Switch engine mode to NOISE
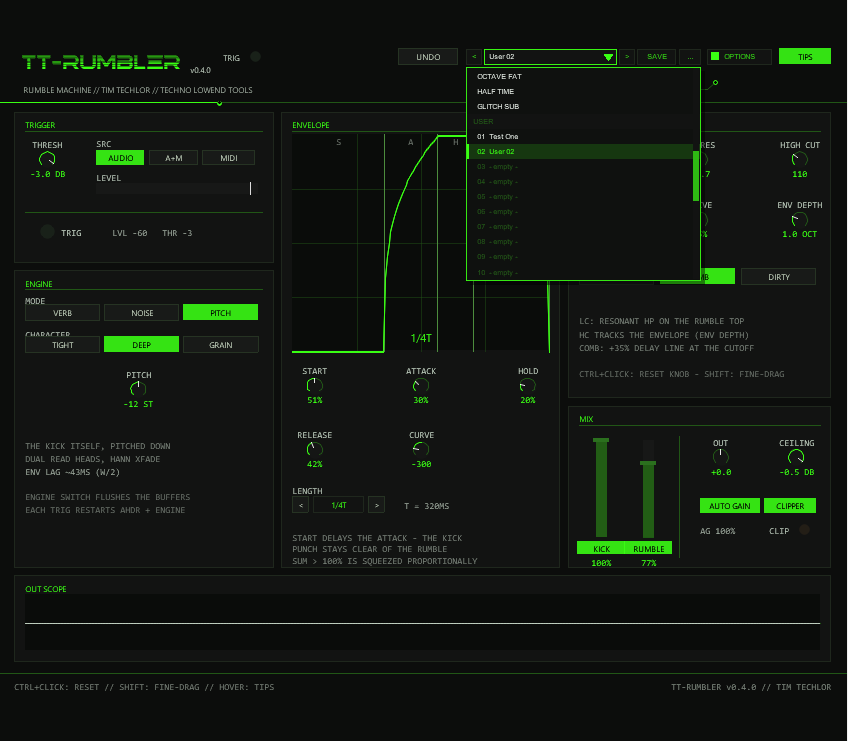Viewport: 848px width, 741px height. click(142, 313)
